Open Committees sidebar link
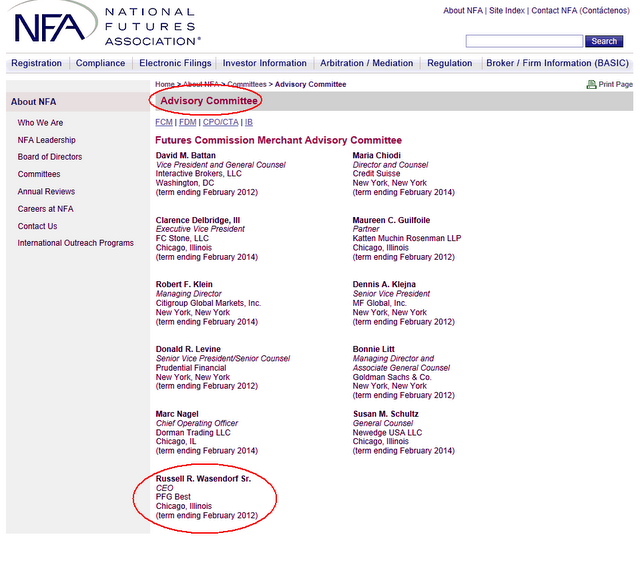640x563 pixels. (x=39, y=174)
